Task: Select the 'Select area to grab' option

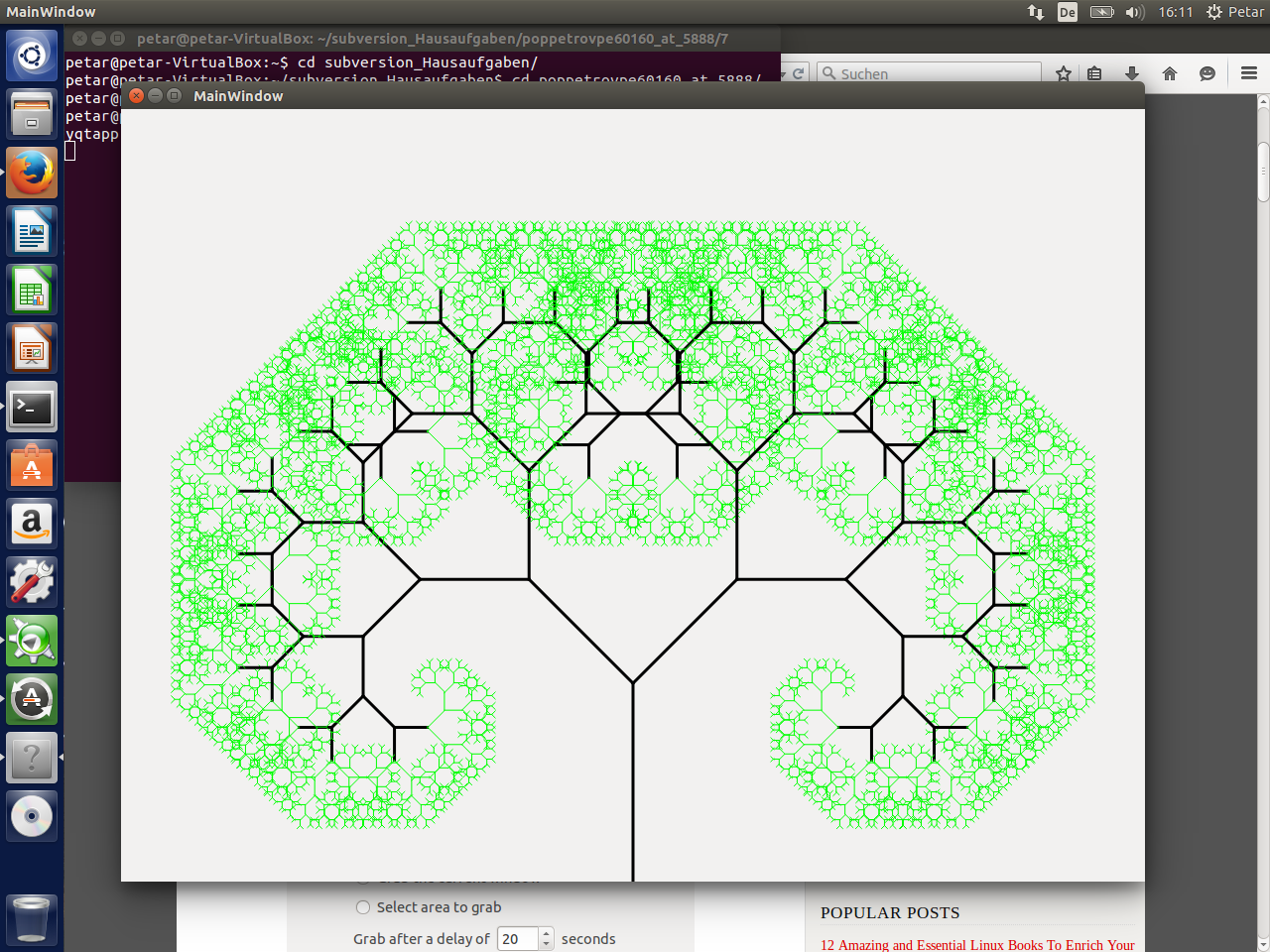Action: tap(363, 907)
